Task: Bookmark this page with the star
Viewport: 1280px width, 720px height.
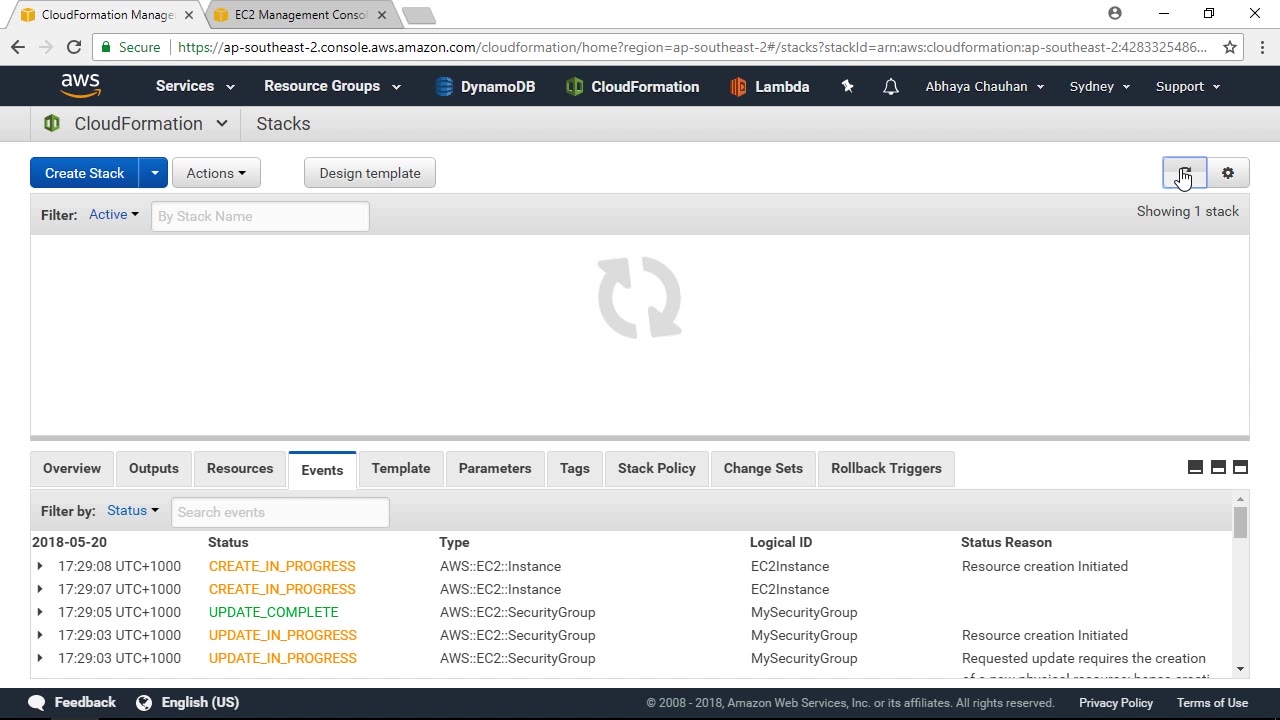Action: [x=1230, y=47]
